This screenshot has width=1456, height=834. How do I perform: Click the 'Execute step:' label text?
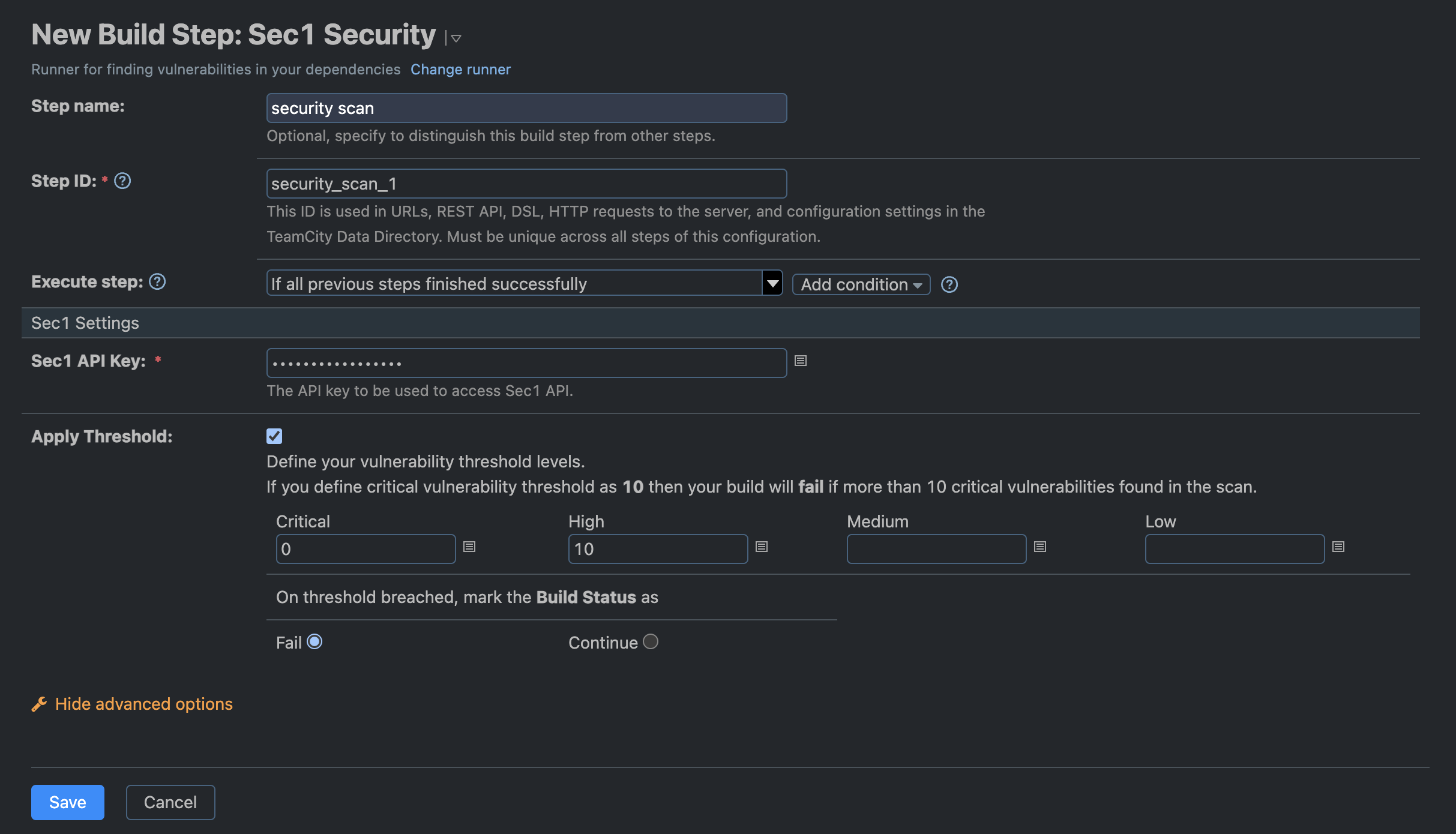point(87,281)
